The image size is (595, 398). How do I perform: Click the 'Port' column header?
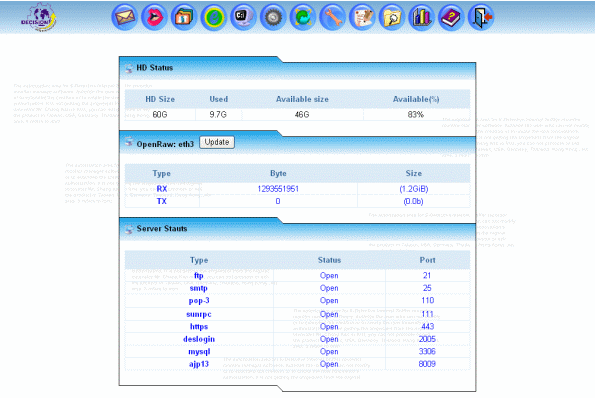[427, 260]
